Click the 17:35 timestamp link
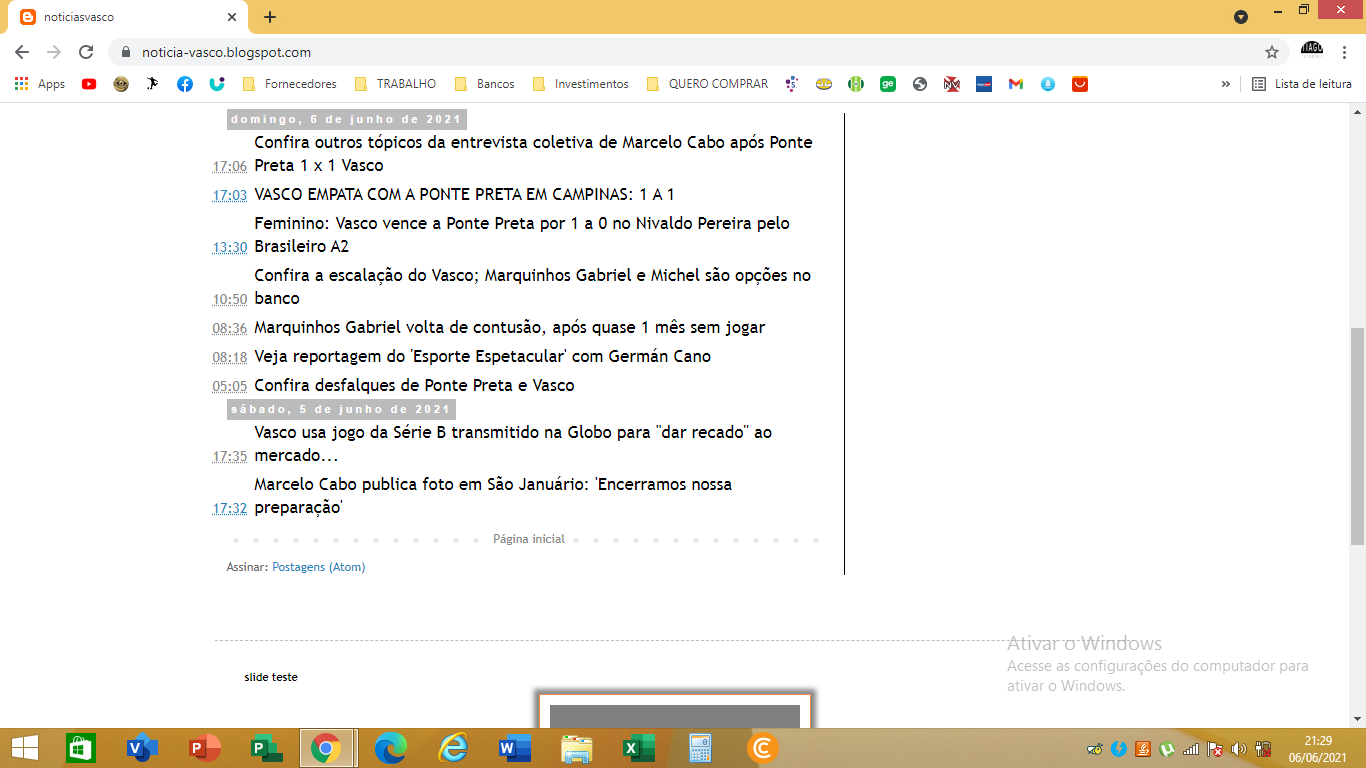Screen dimensions: 1366x768 pos(229,456)
